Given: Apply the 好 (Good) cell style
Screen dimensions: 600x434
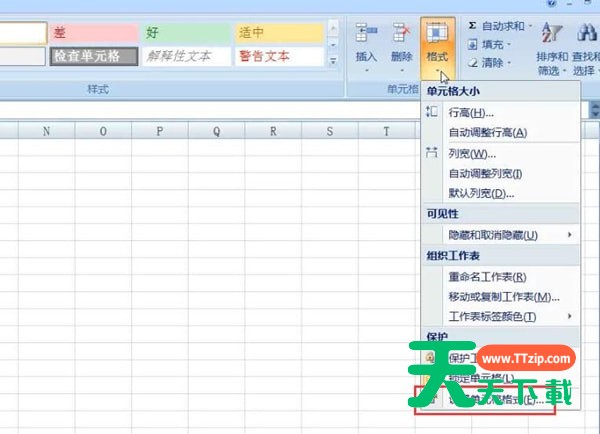Looking at the screenshot, I should 187,33.
